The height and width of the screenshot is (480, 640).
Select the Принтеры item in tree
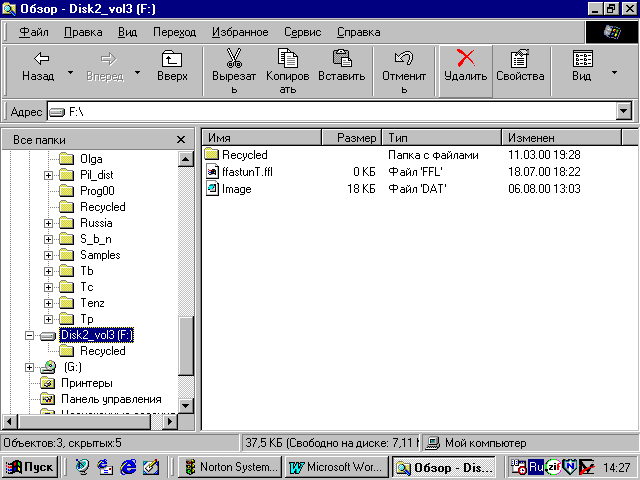coord(87,383)
